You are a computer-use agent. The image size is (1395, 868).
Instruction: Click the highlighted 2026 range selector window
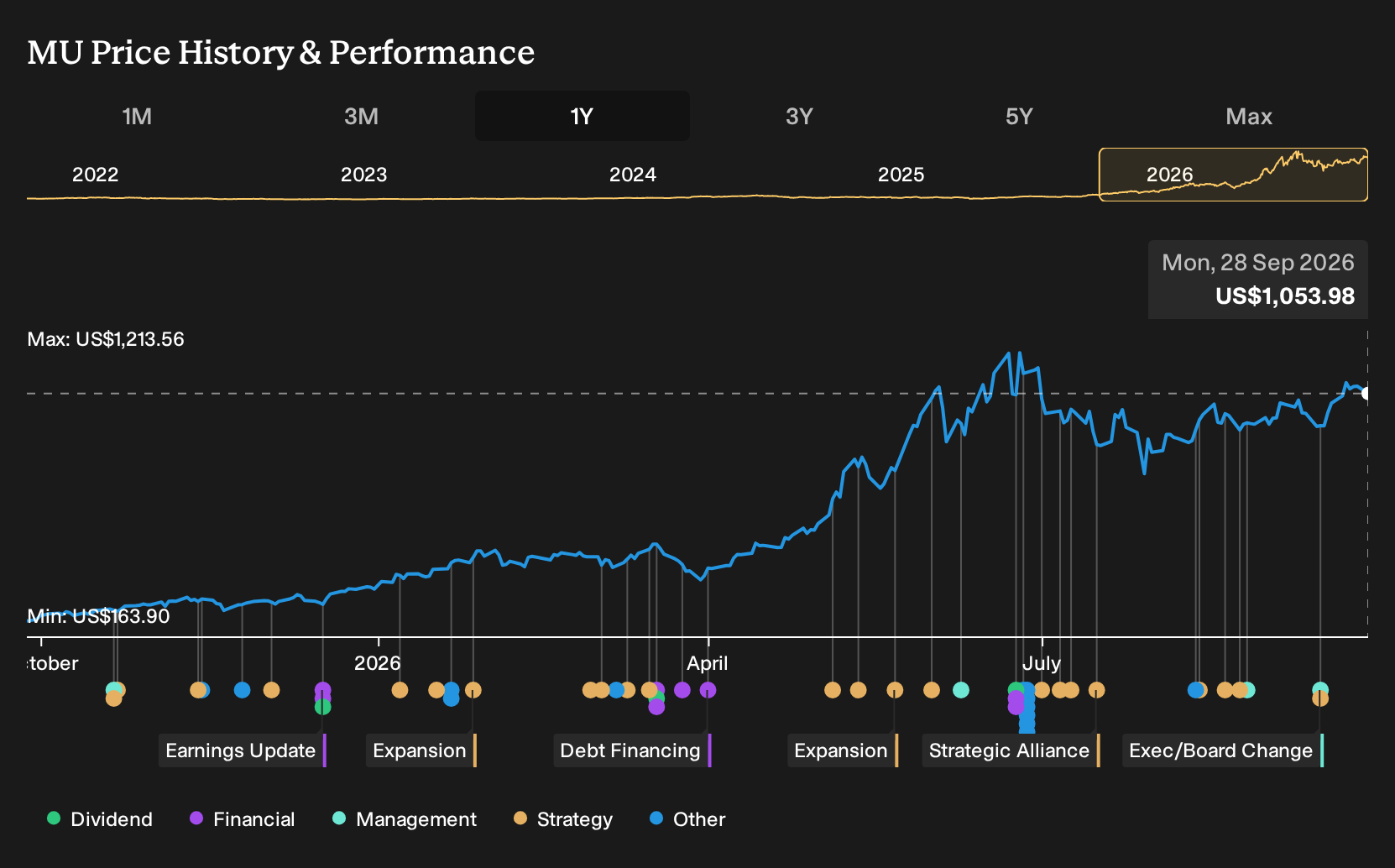pyautogui.click(x=1233, y=175)
